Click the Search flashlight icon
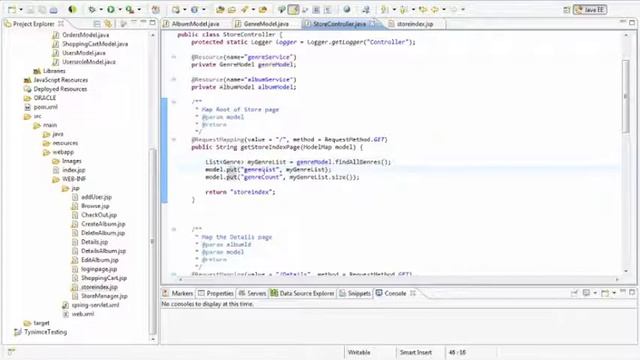640x360 pixels. pos(244,9)
